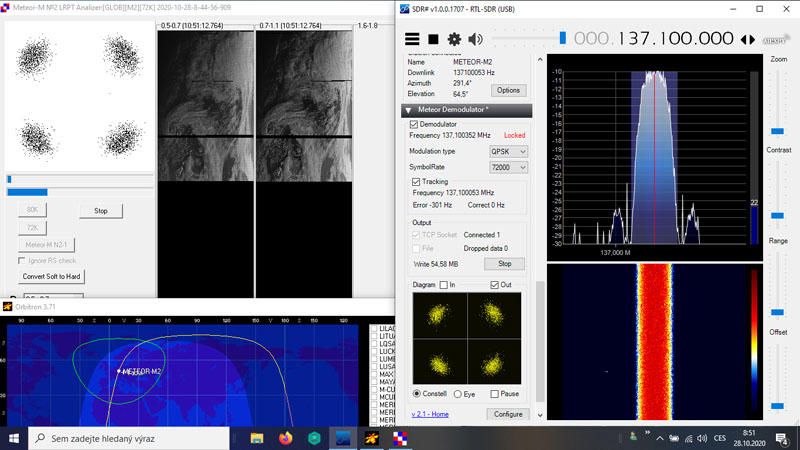The image size is (800, 450).
Task: Adjust the Offset slider in SDR#
Action: [x=777, y=406]
